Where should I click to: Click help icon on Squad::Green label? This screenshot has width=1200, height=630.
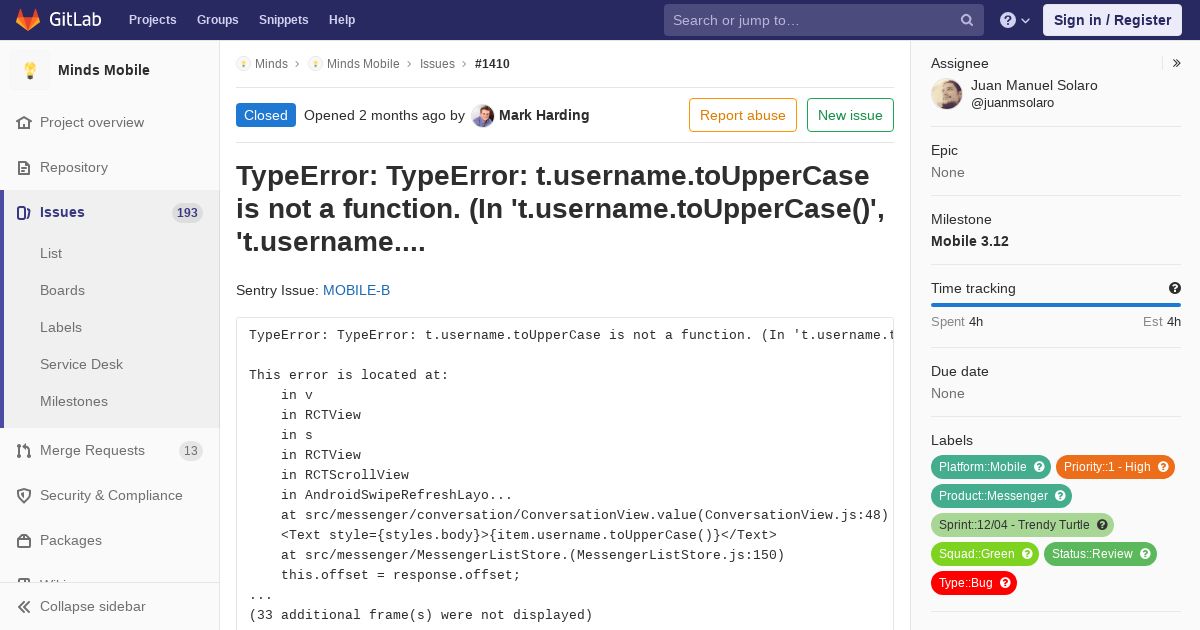(x=1027, y=554)
